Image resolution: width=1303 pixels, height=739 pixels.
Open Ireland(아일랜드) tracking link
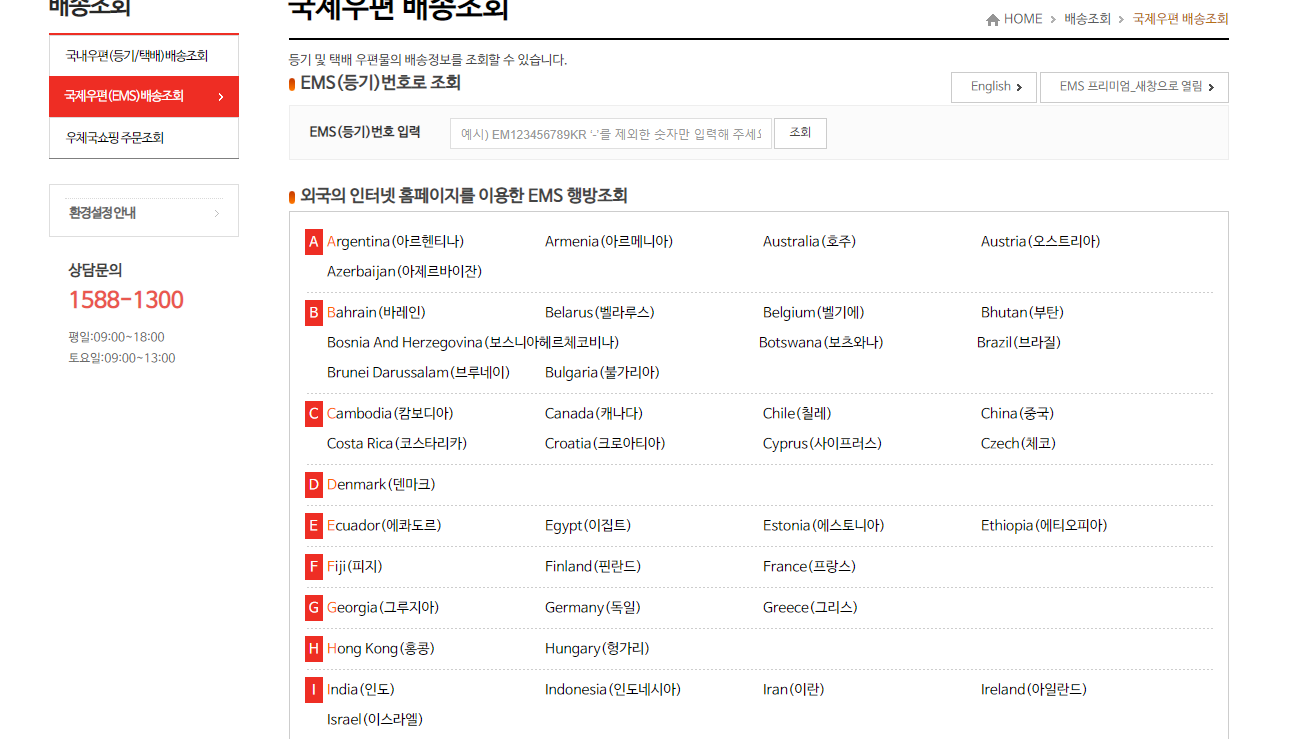(1034, 690)
